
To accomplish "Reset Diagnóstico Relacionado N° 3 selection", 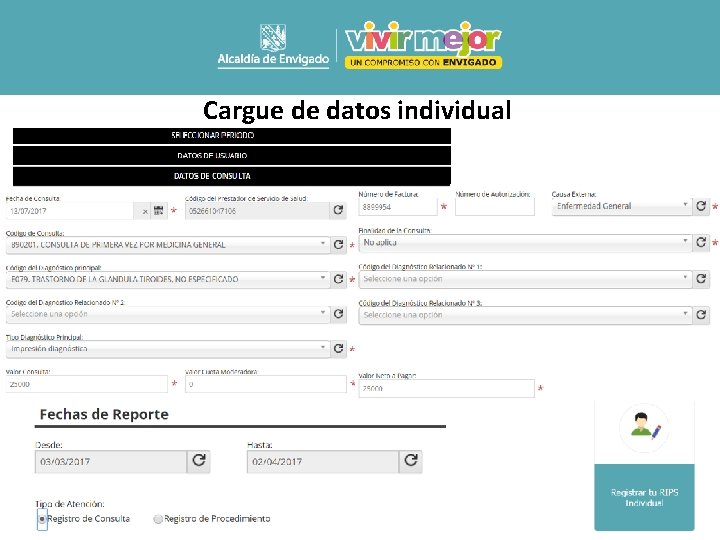I will [701, 315].
